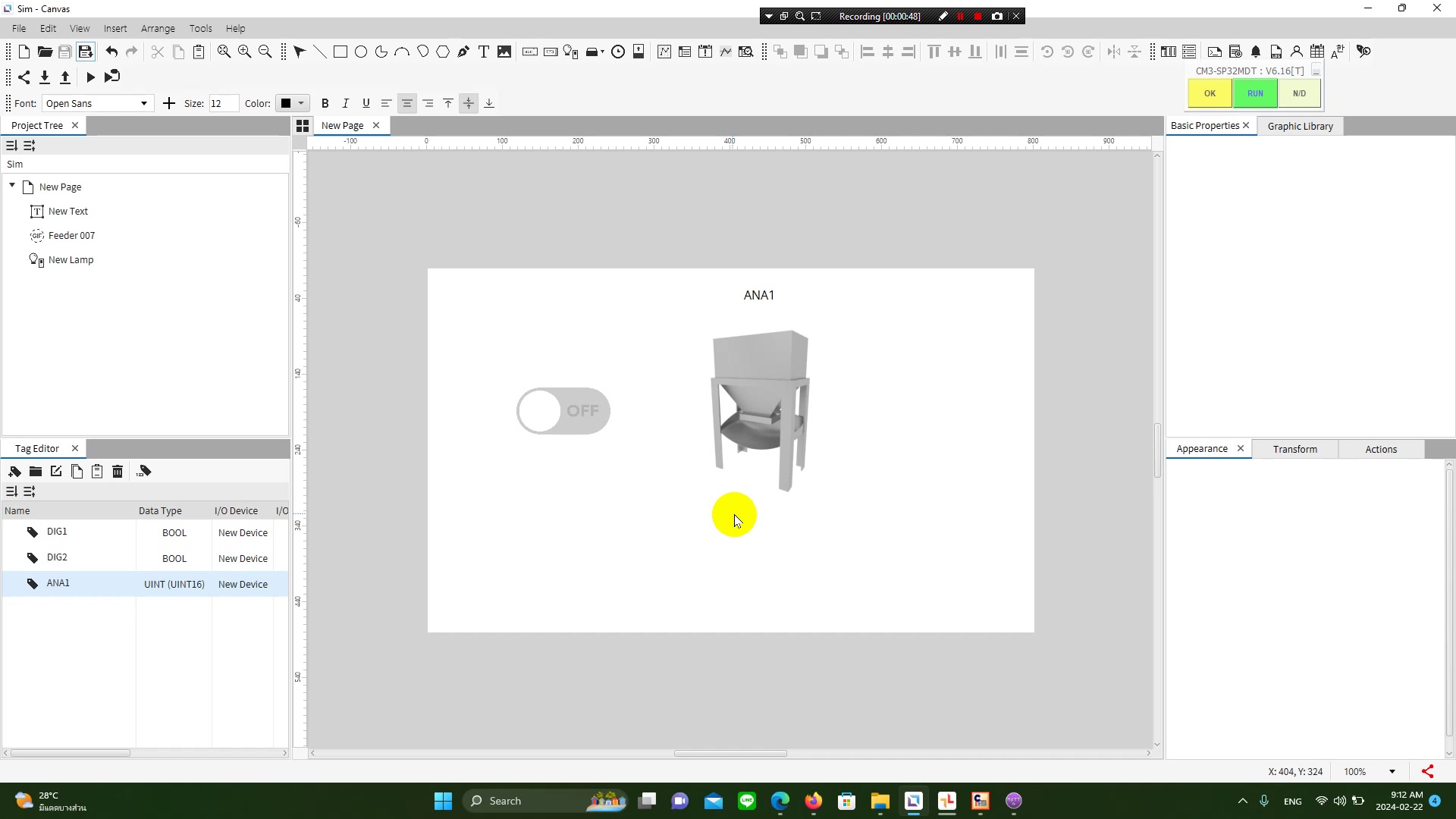
Task: Choose the Select arrow tool
Action: click(x=300, y=52)
